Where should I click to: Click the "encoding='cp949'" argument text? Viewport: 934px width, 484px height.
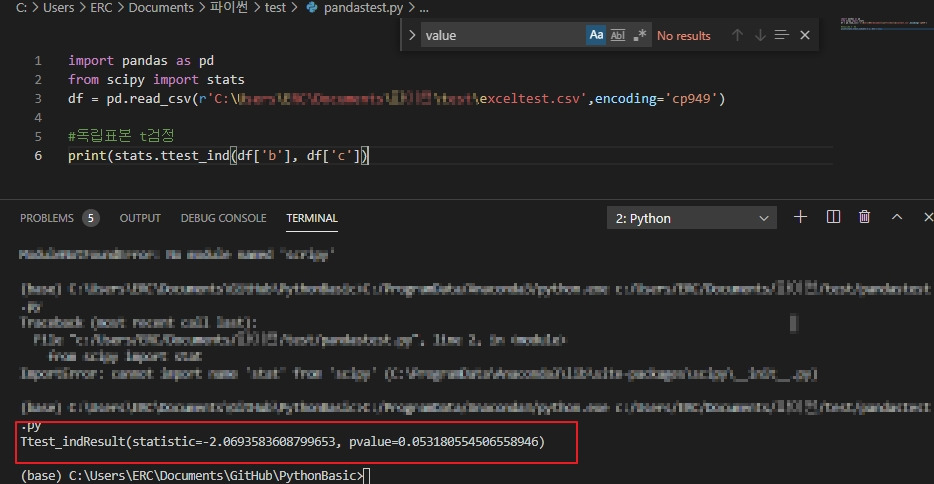[x=656, y=98]
